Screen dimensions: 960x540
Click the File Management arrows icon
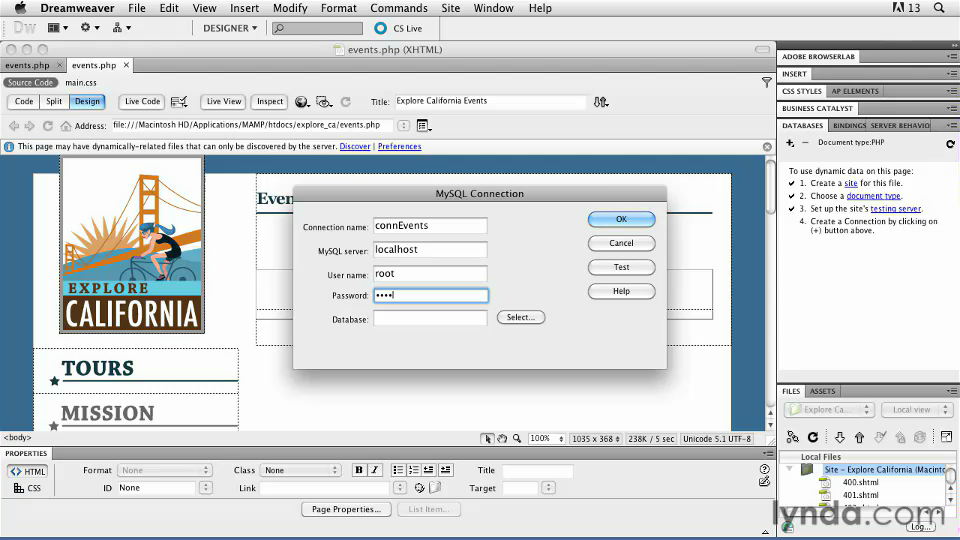[x=601, y=102]
